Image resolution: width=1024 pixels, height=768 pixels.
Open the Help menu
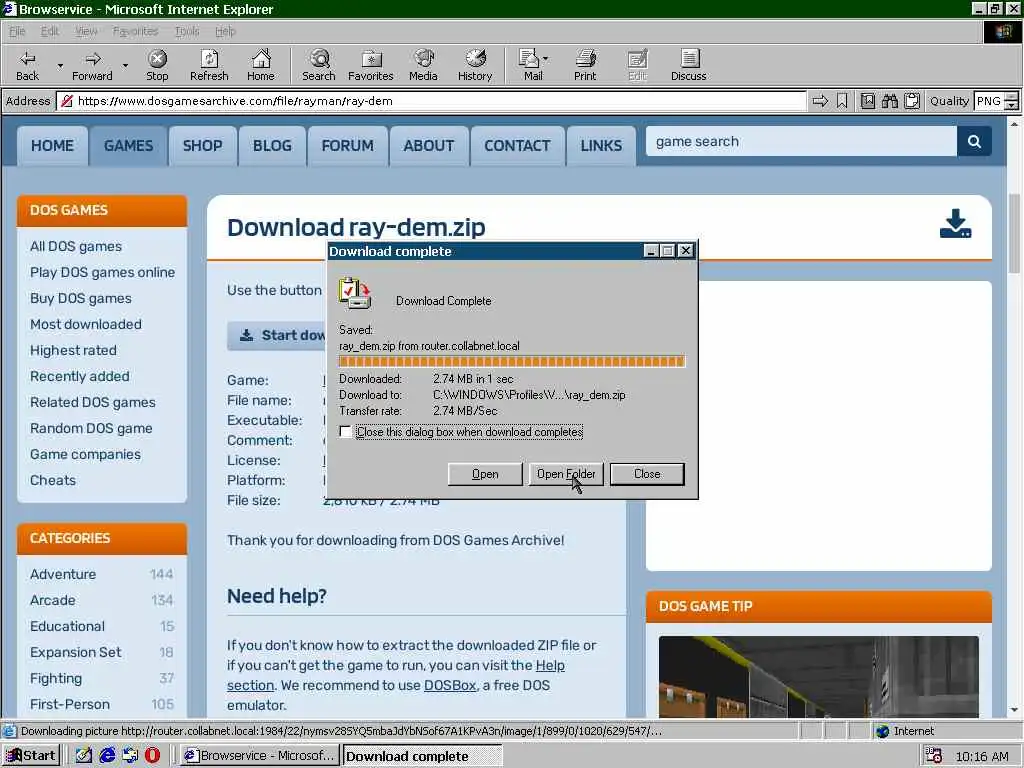pyautogui.click(x=225, y=31)
